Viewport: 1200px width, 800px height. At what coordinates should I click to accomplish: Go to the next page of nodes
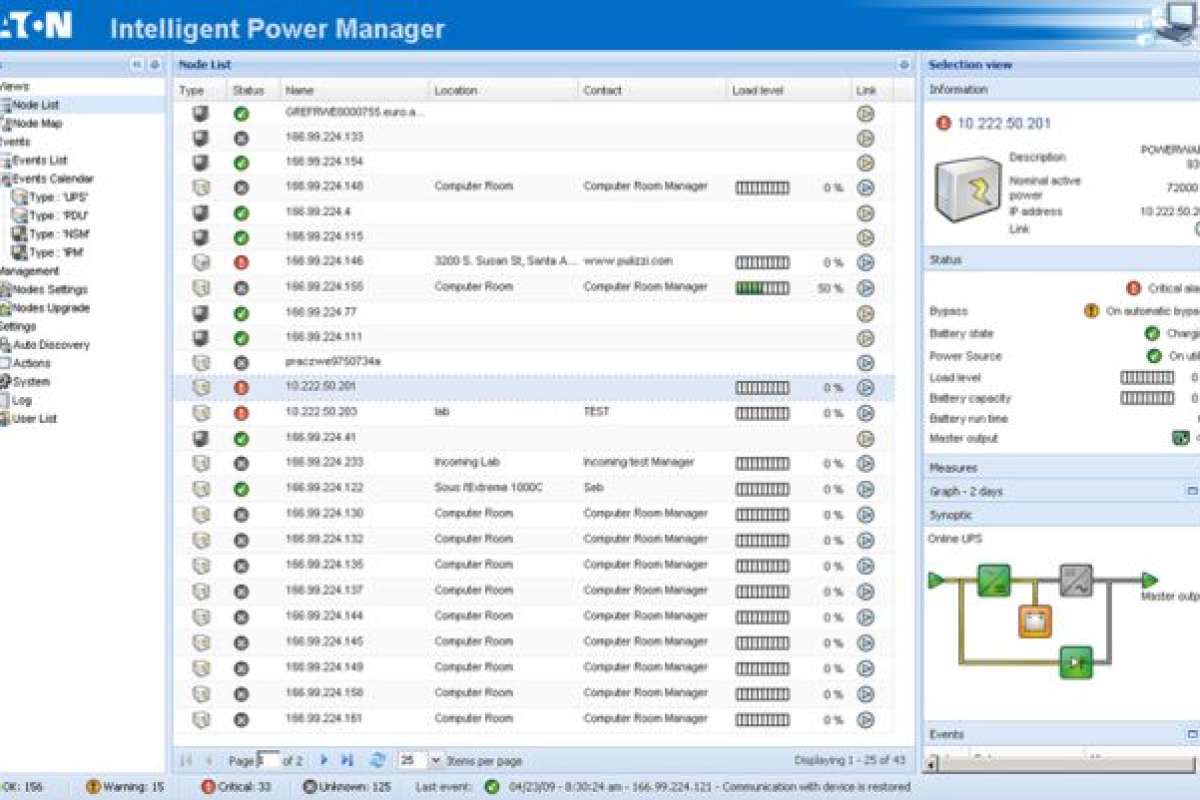click(x=323, y=761)
